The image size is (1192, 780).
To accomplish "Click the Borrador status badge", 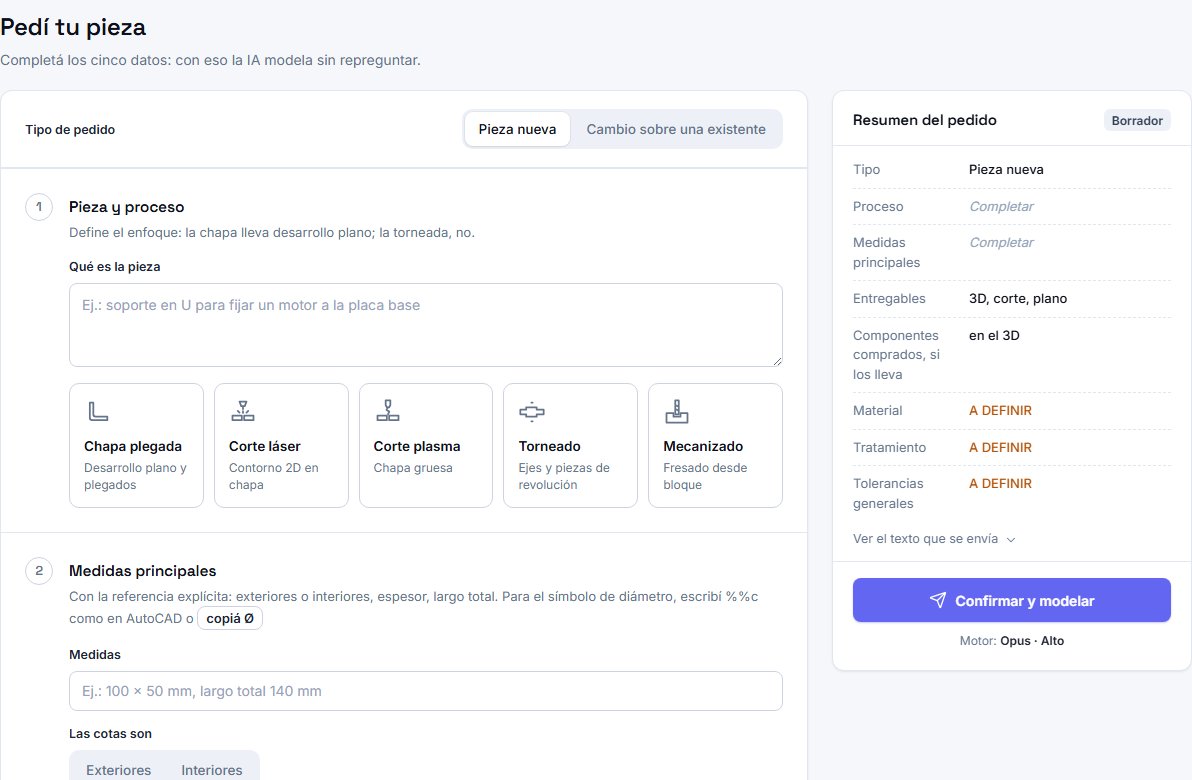I will click(x=1137, y=120).
